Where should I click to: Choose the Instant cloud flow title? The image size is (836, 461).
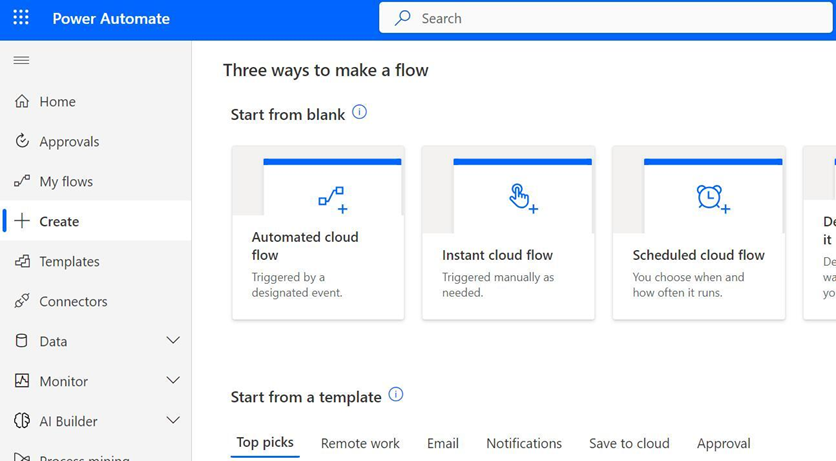pos(497,255)
